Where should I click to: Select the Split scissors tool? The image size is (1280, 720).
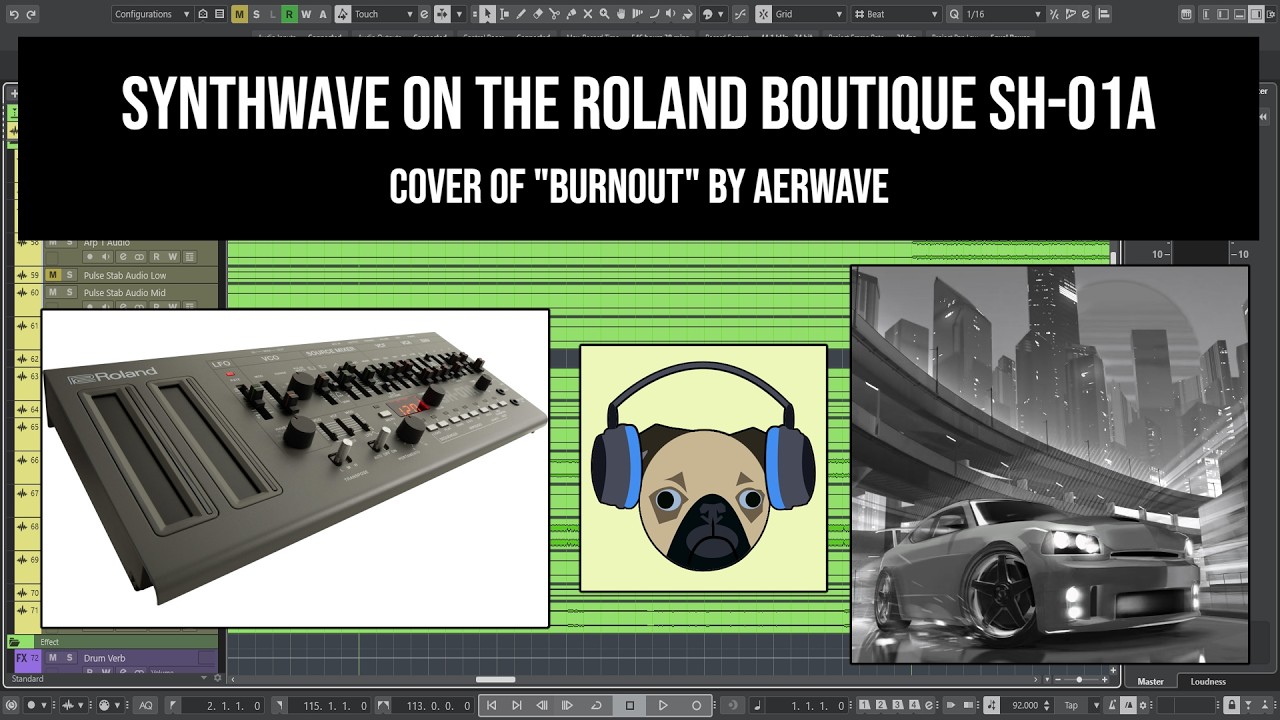point(555,14)
